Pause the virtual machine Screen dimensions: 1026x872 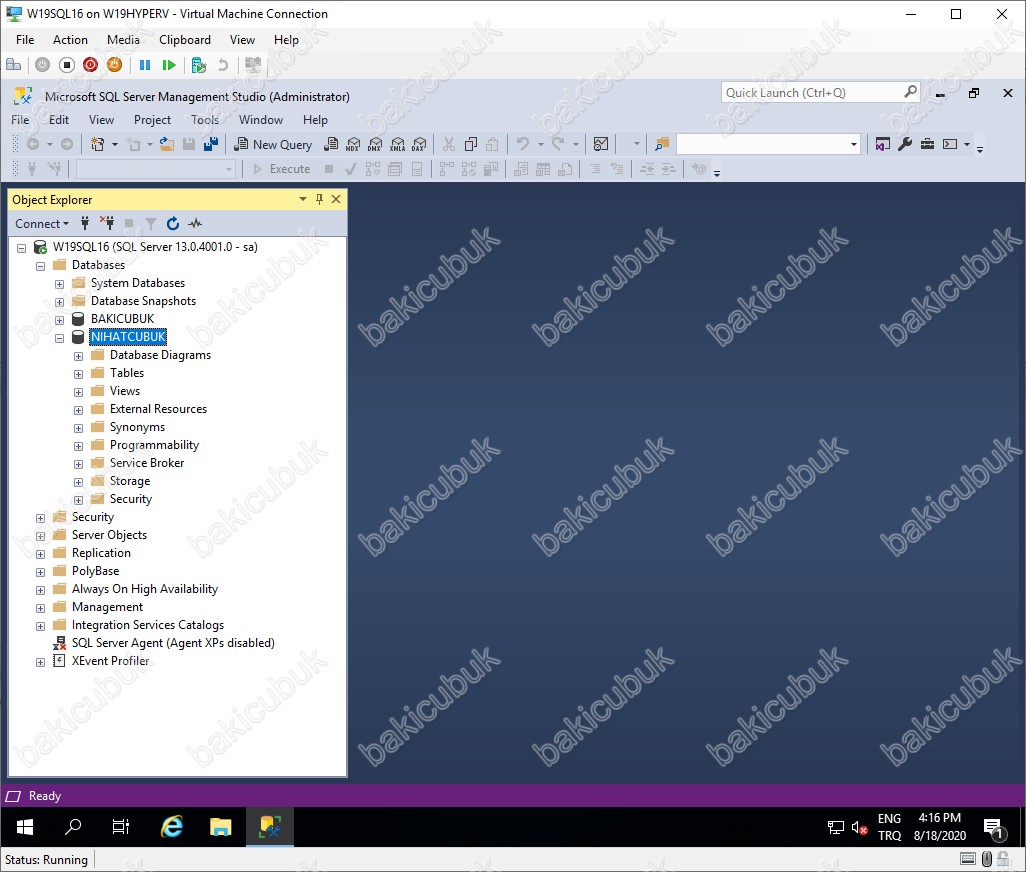click(x=145, y=65)
